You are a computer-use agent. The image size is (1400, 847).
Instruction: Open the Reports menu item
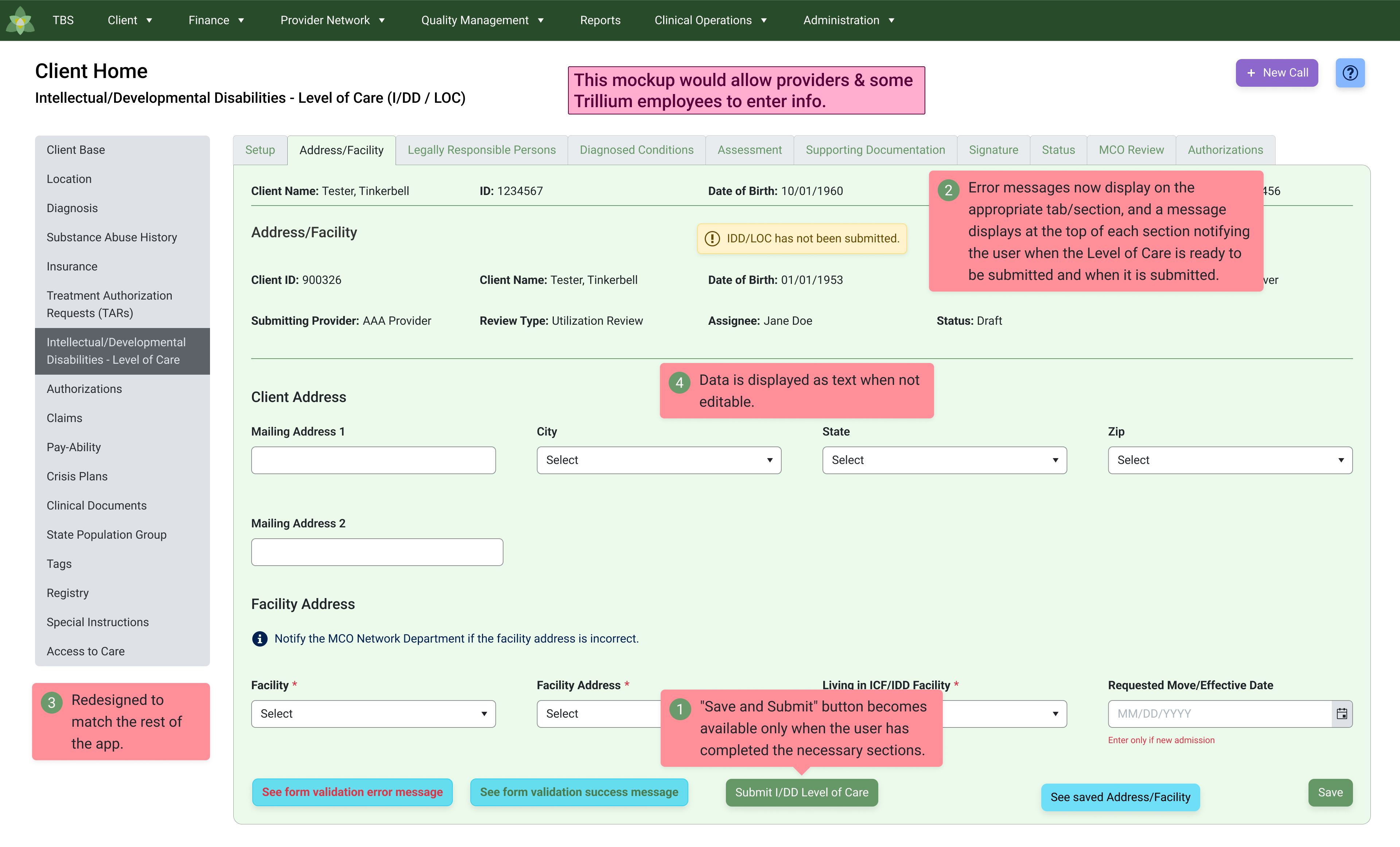point(600,20)
